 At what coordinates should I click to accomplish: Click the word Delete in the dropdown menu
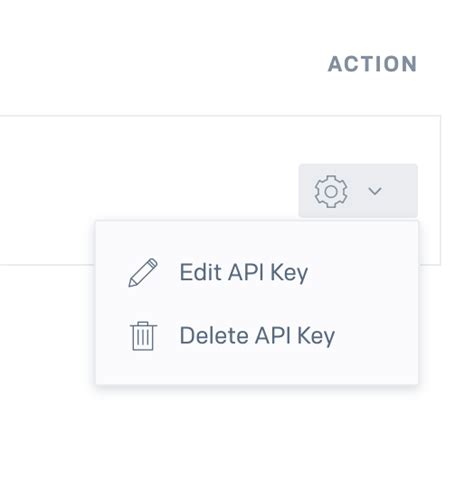coord(214,335)
